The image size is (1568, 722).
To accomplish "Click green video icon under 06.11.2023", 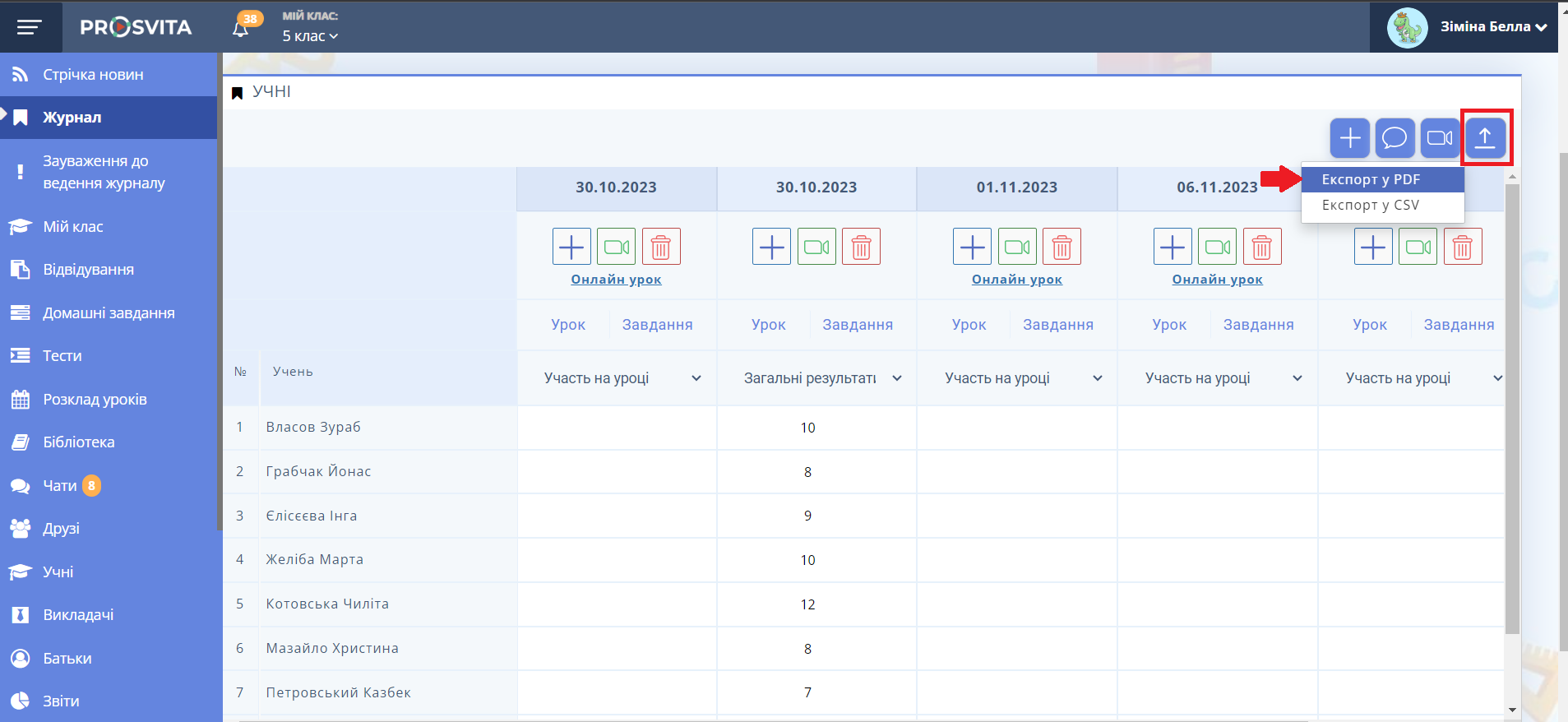I will pyautogui.click(x=1217, y=247).
